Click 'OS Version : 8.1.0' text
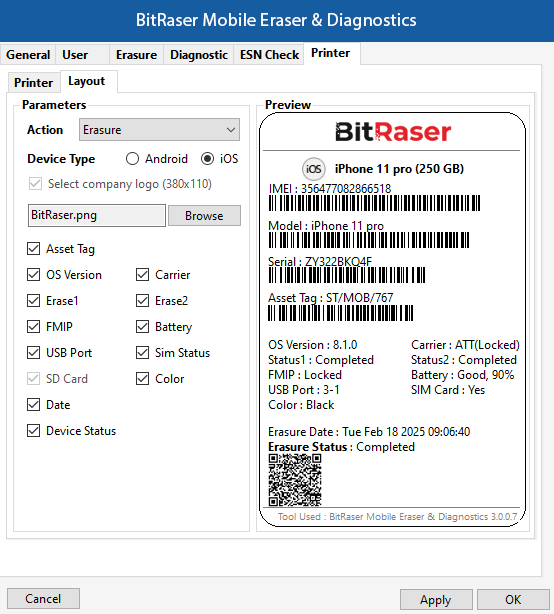Image resolution: width=554 pixels, height=614 pixels. [x=312, y=345]
